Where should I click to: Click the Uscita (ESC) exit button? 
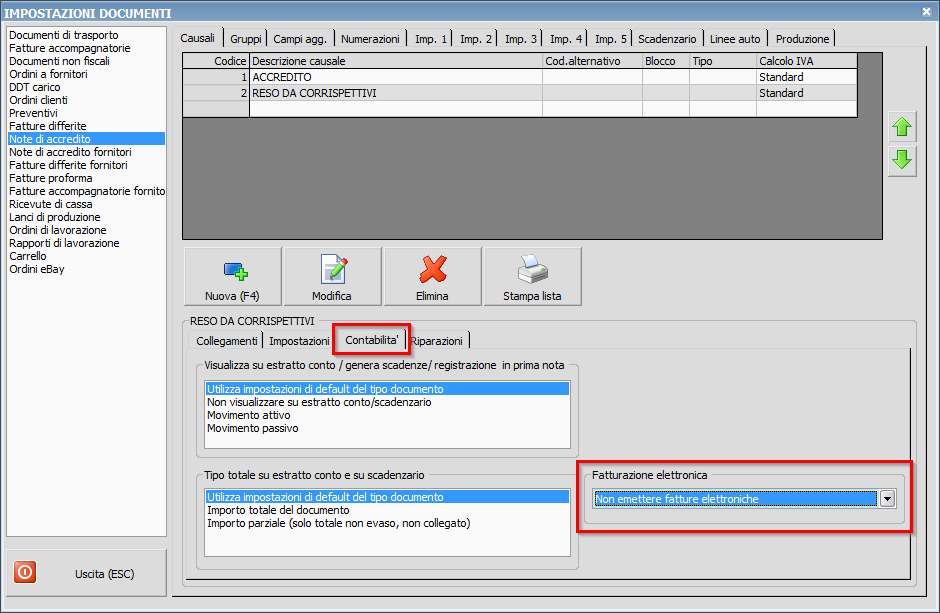(x=86, y=574)
